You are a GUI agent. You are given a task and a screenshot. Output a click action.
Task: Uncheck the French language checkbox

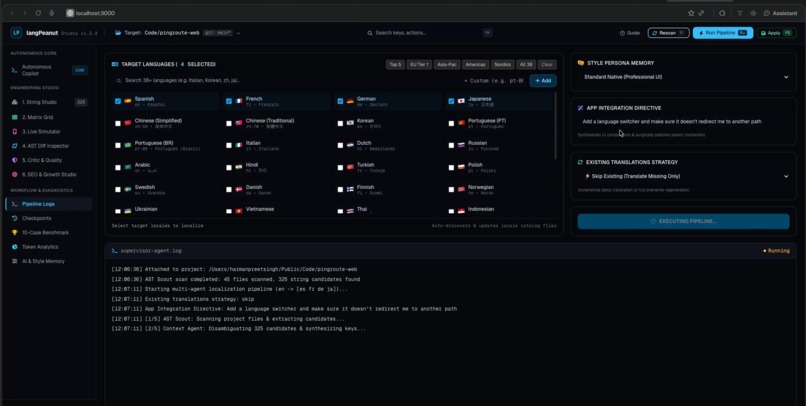229,101
